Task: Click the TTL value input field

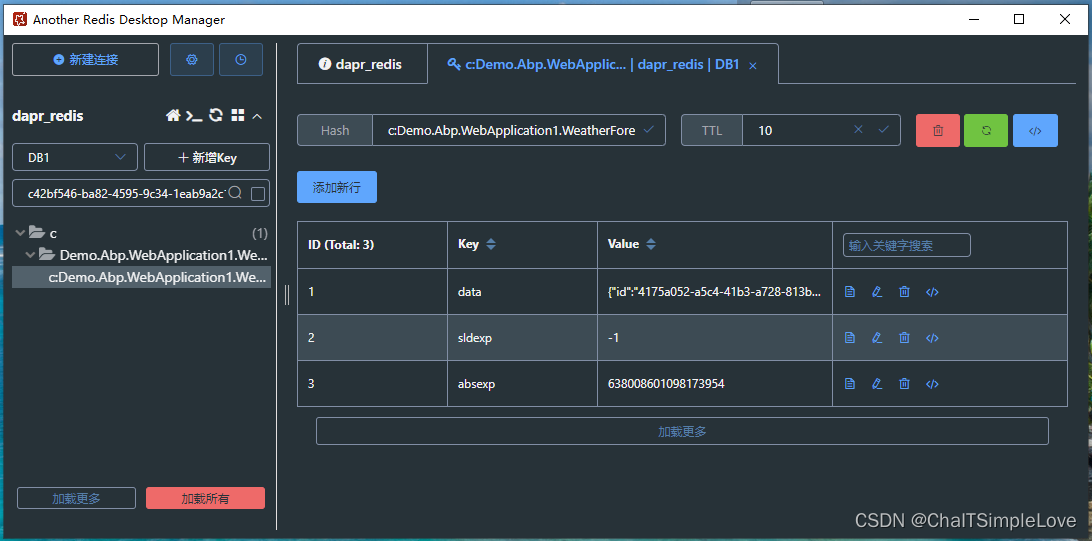Action: coord(801,130)
